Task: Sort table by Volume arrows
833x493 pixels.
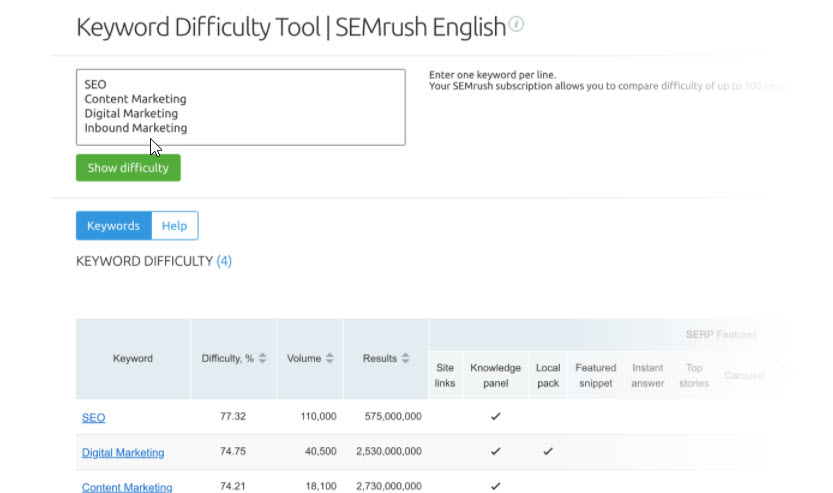Action: coord(329,359)
